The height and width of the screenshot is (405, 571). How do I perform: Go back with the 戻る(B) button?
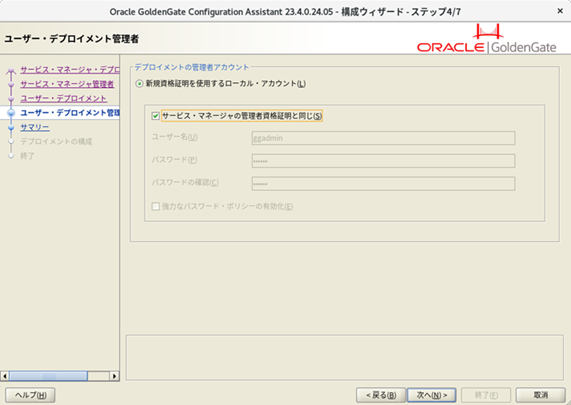pyautogui.click(x=381, y=395)
